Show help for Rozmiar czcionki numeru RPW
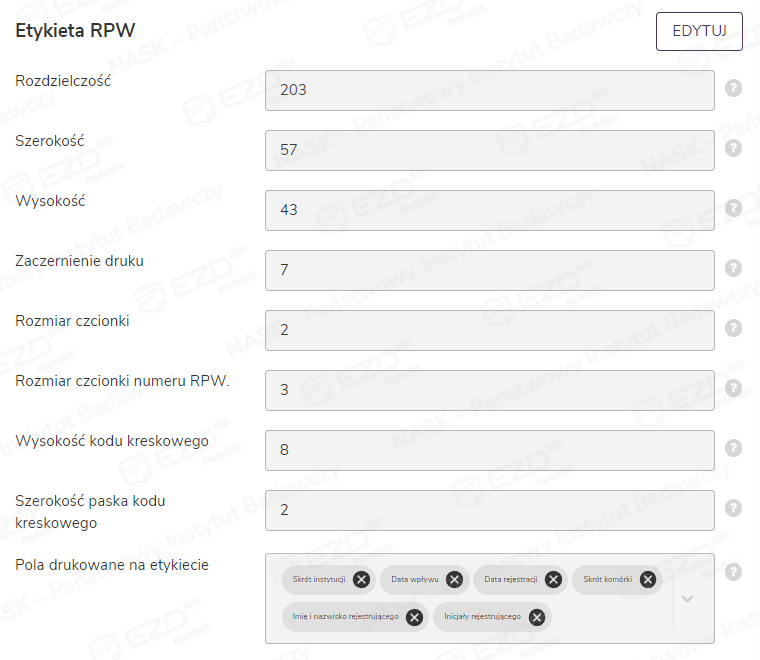 pos(733,388)
